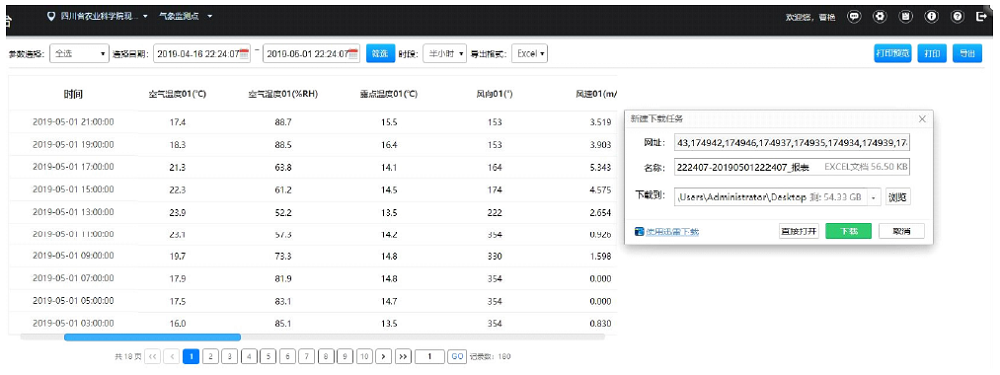
Task: Click the 时间 column header
Action: click(73, 94)
